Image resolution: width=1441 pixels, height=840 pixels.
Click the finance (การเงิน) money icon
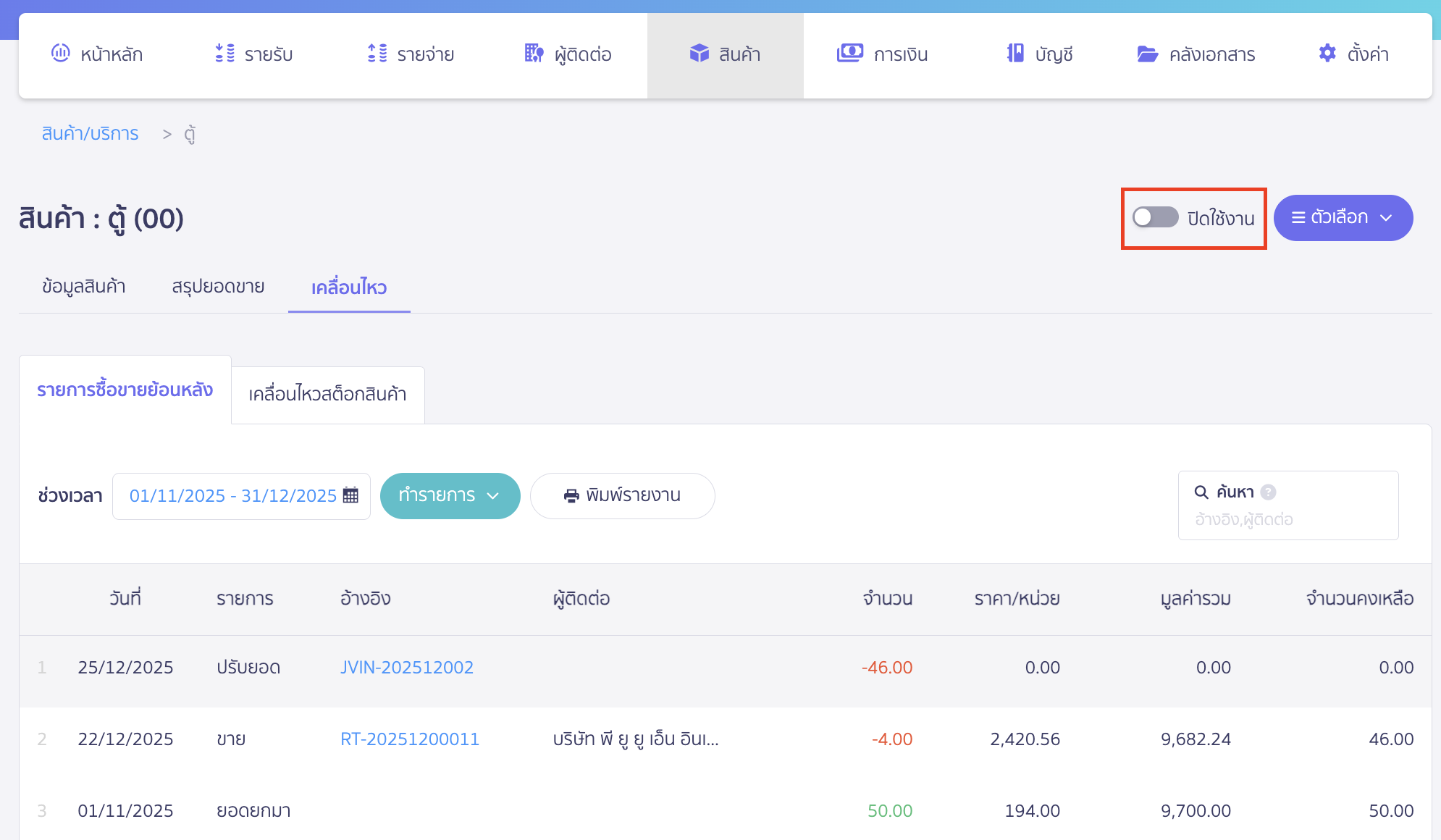pyautogui.click(x=849, y=53)
